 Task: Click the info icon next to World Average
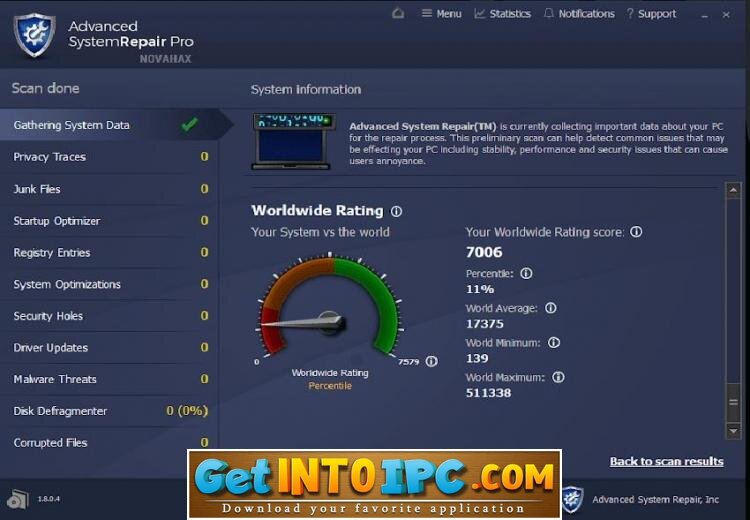551,308
